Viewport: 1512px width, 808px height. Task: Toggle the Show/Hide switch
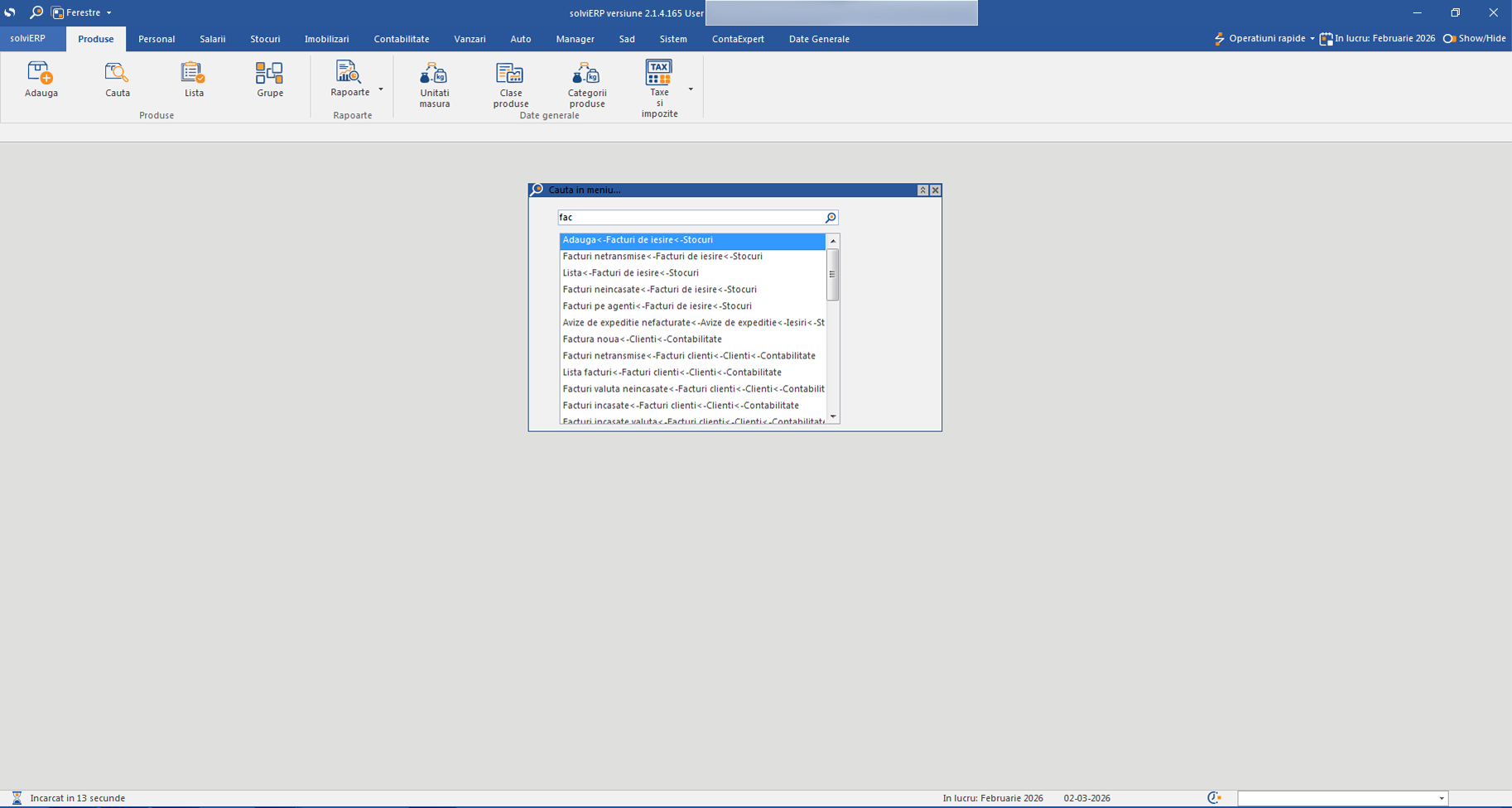coord(1450,39)
